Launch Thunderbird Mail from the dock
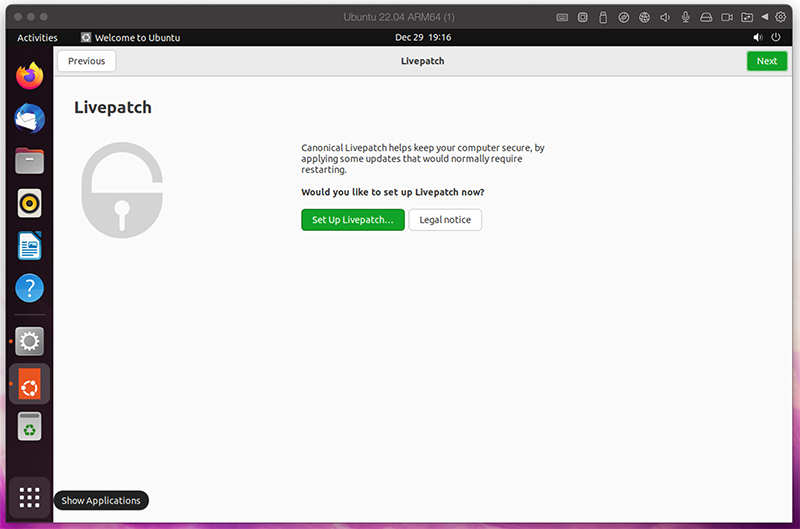Image resolution: width=800 pixels, height=529 pixels. [30, 118]
